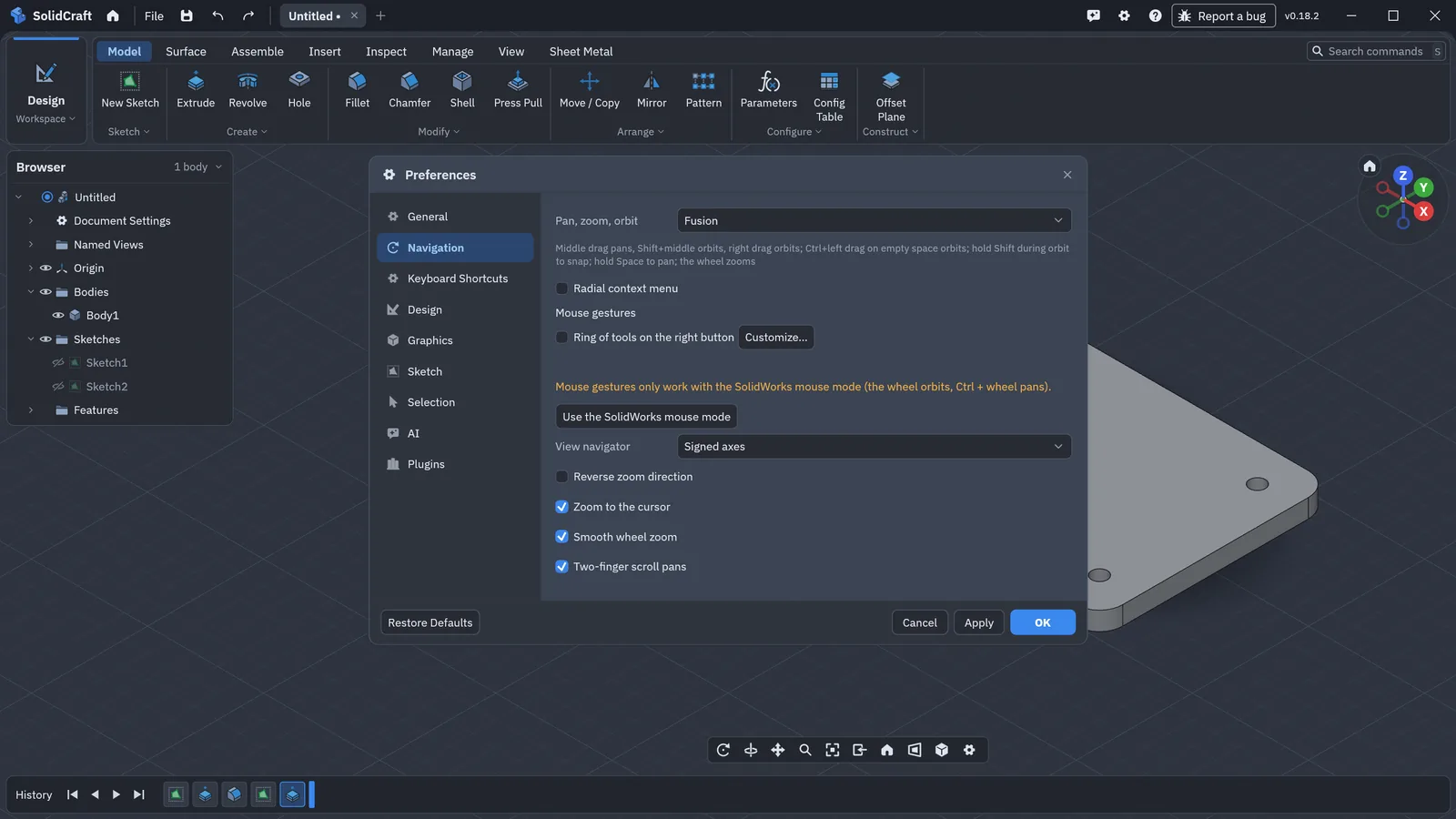Viewport: 1456px width, 819px height.
Task: Click Restore Defaults
Action: tap(430, 622)
